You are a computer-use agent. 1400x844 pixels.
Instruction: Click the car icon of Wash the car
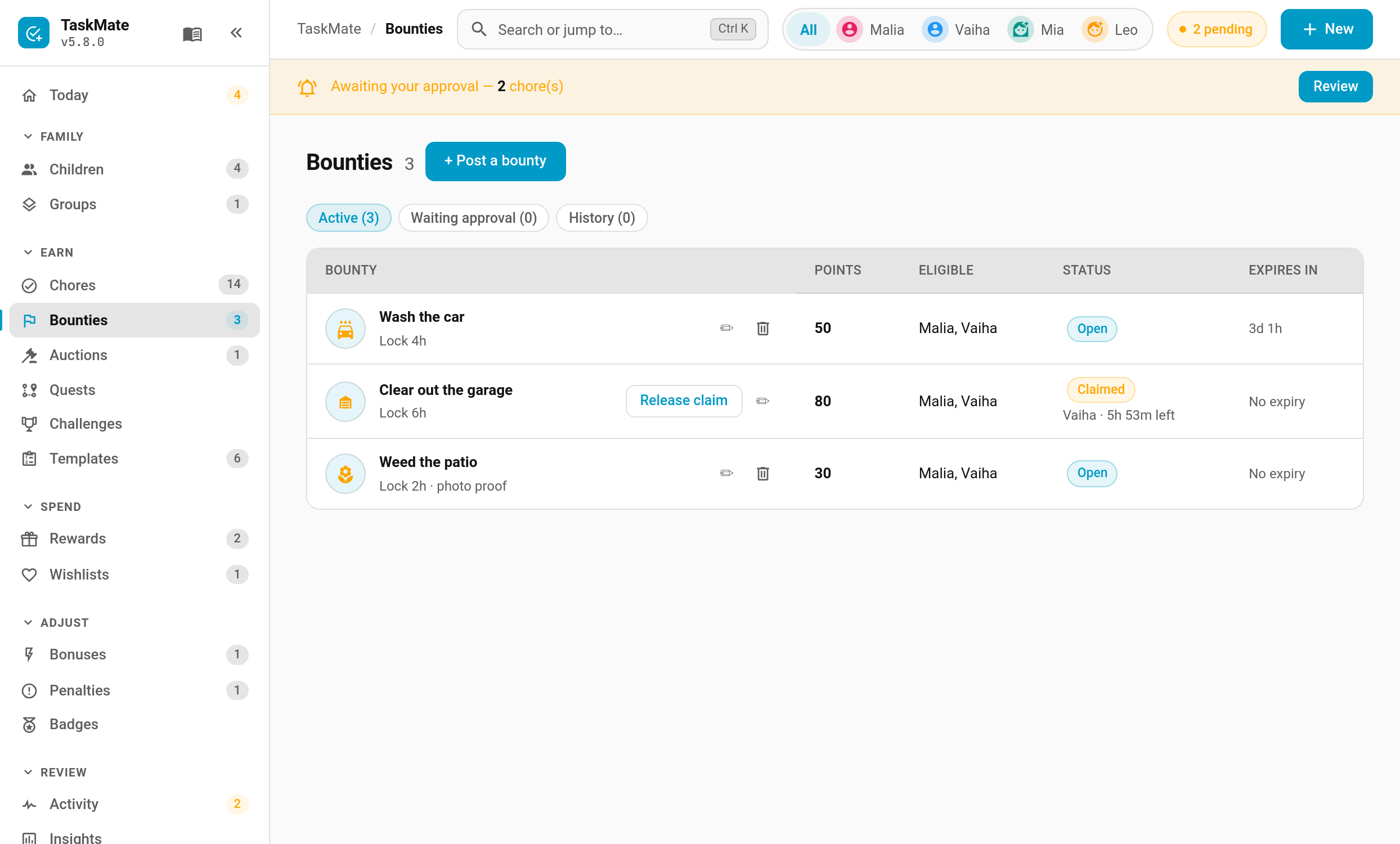345,329
